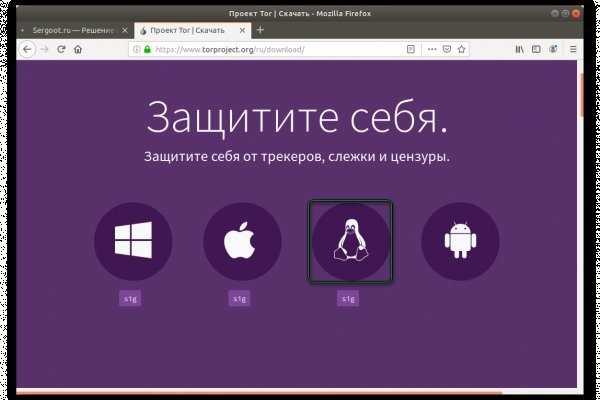Open a new tab with plus button
This screenshot has width=600, height=400.
(261, 30)
